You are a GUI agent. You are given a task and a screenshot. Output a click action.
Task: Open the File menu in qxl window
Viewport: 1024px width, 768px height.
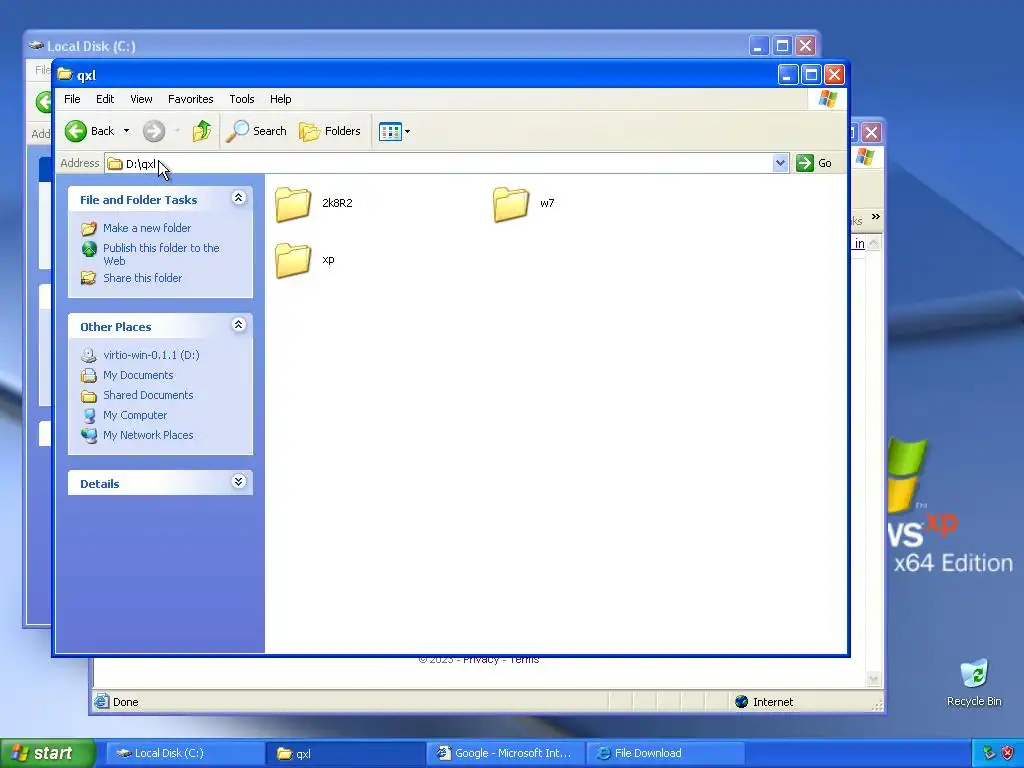point(72,99)
